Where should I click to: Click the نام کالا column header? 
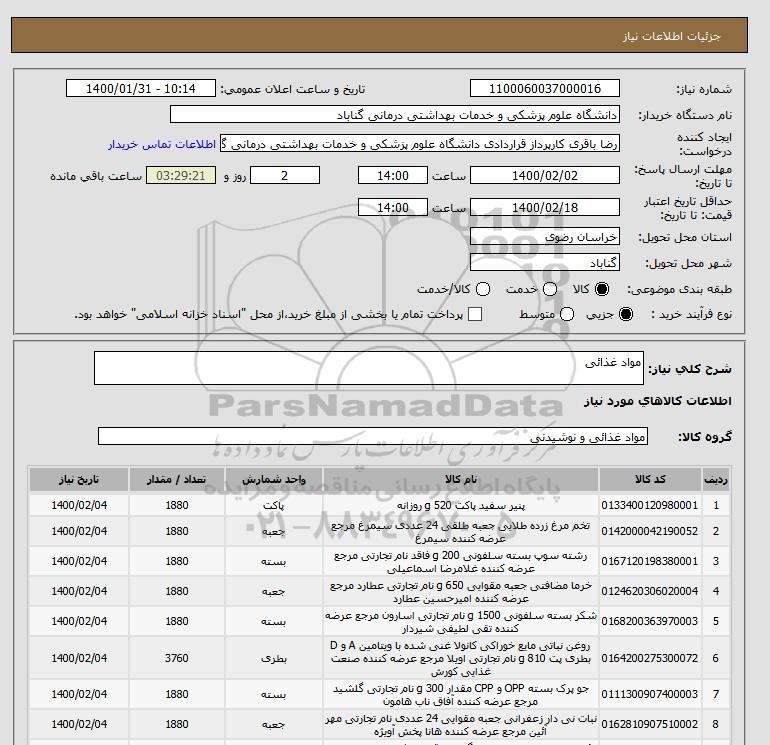click(x=461, y=479)
